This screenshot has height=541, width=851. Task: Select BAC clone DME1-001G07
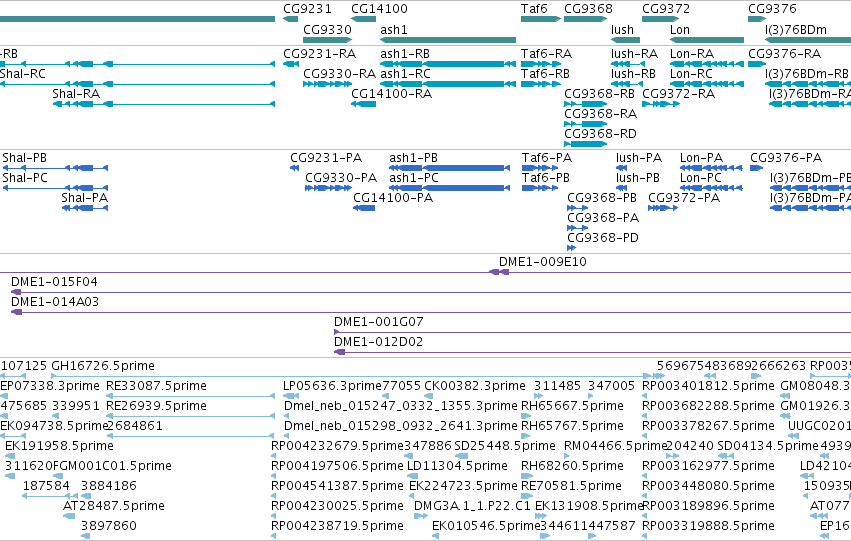pos(592,333)
